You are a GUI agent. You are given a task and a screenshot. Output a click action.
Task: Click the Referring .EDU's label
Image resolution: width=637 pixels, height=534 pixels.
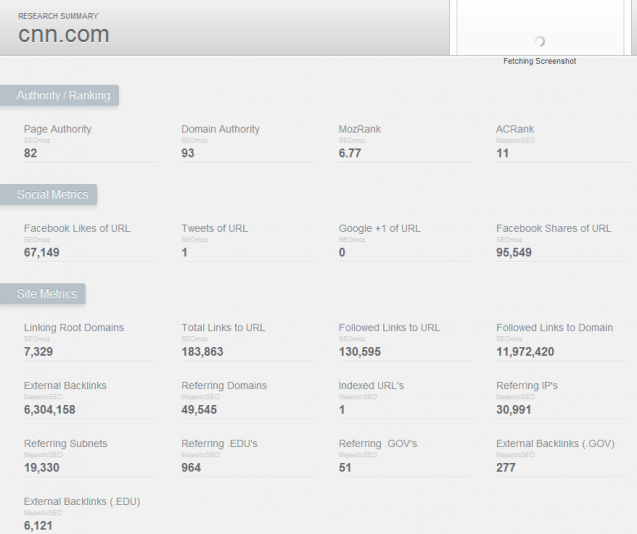coord(219,444)
